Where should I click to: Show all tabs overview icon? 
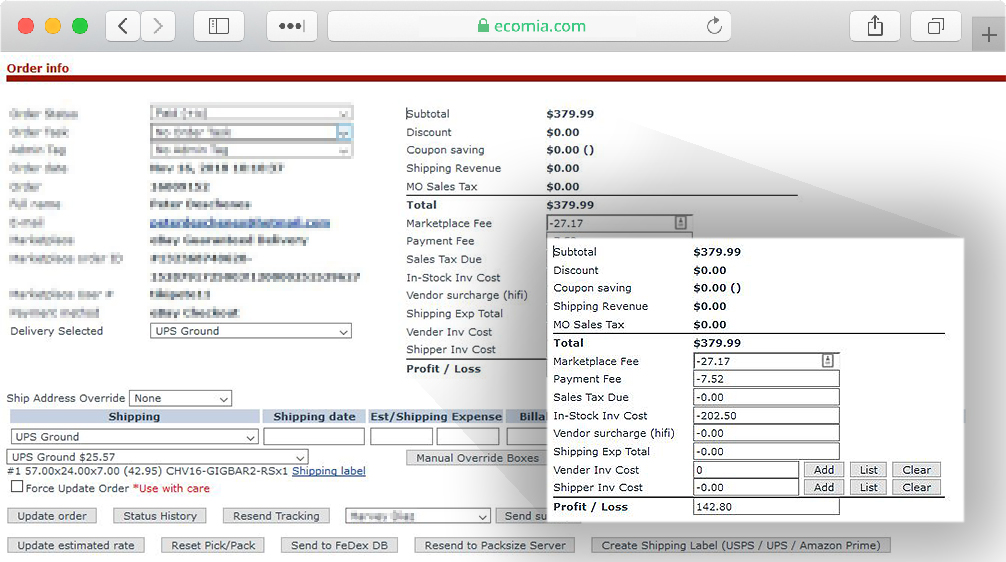pos(936,27)
